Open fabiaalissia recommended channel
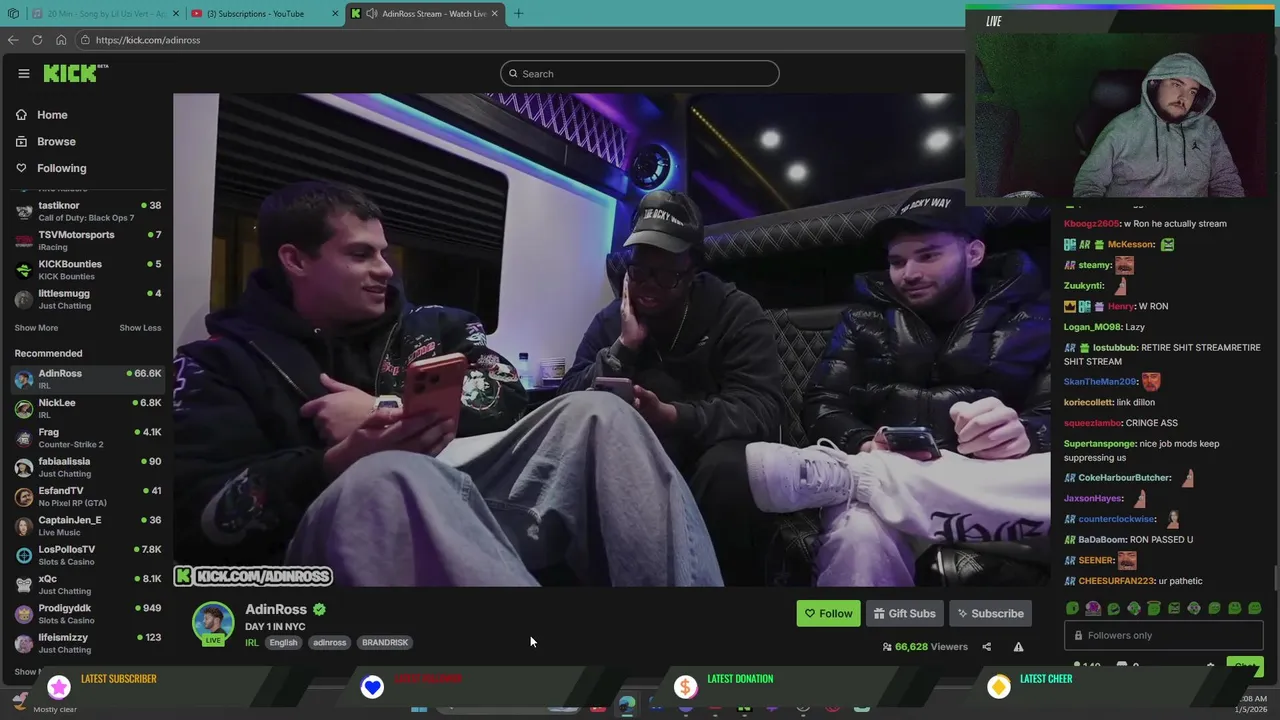1280x720 pixels. pos(87,467)
